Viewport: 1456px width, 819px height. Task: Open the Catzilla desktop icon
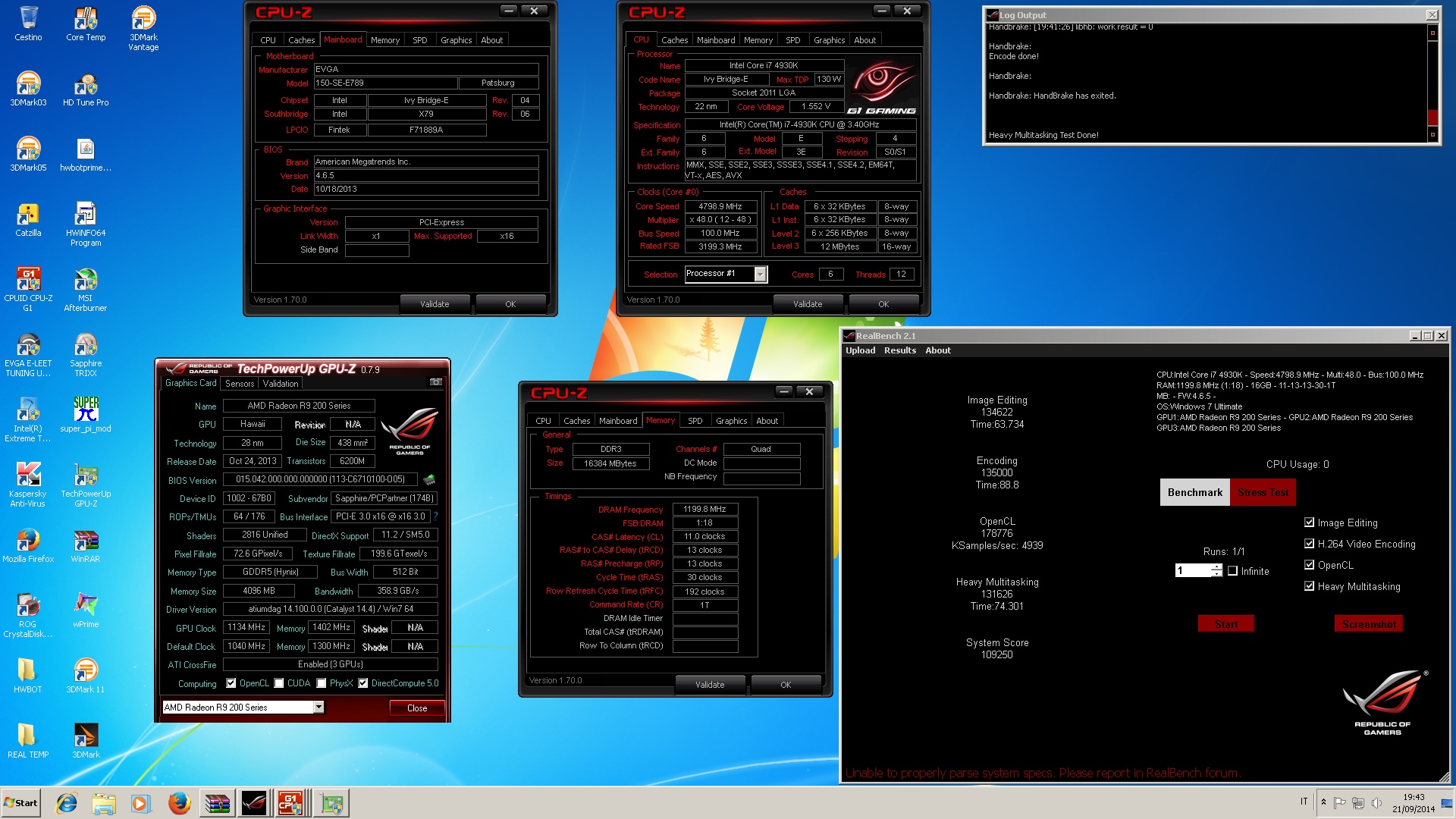[x=28, y=219]
